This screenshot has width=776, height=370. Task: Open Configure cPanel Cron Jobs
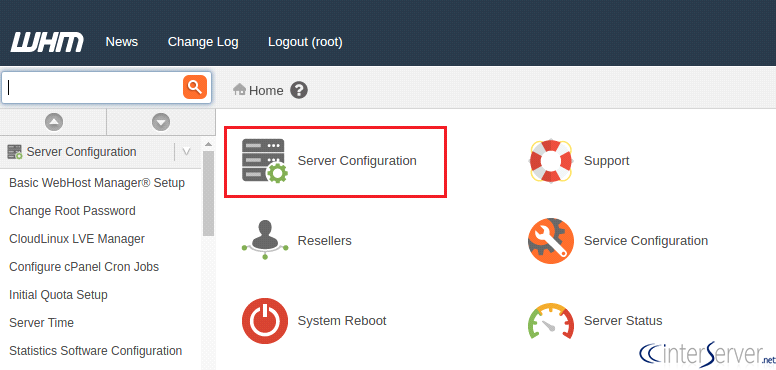coord(84,267)
